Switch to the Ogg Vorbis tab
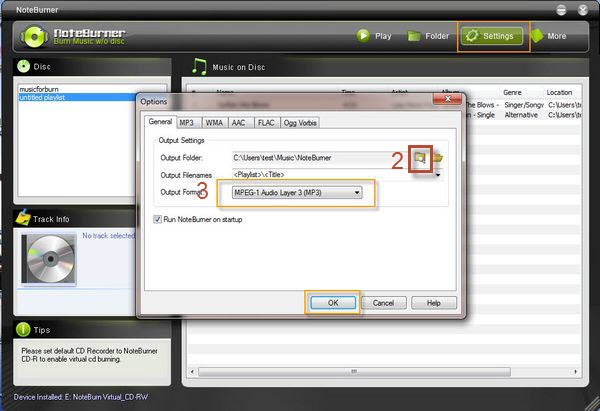 click(x=300, y=123)
